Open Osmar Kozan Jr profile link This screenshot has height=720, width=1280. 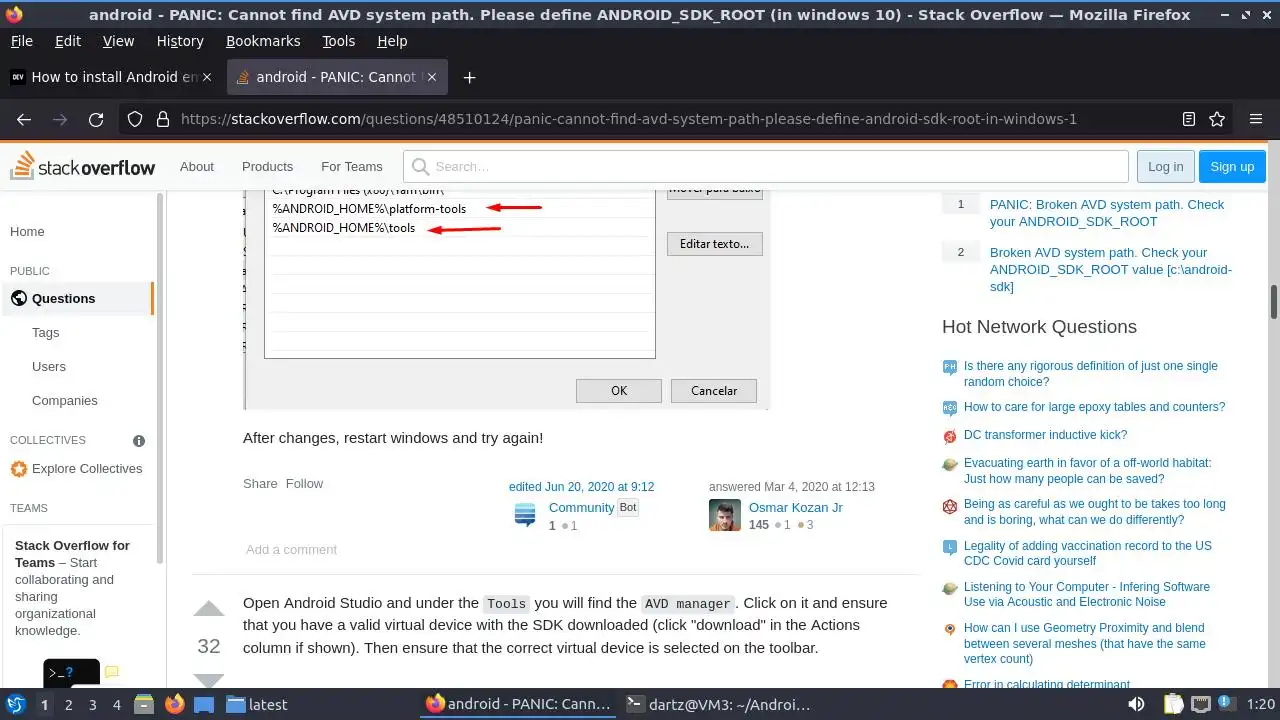795,507
